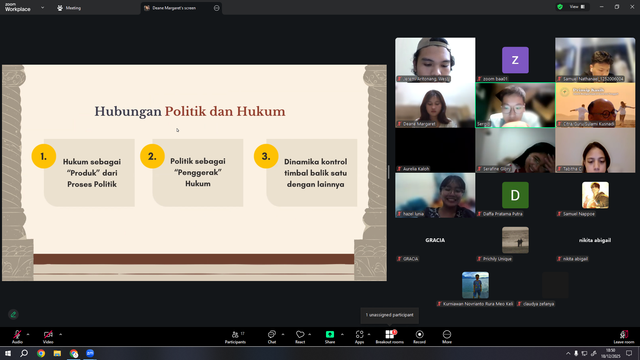The image size is (640, 360).
Task: Select Serafine Glory's video tile
Action: (515, 150)
